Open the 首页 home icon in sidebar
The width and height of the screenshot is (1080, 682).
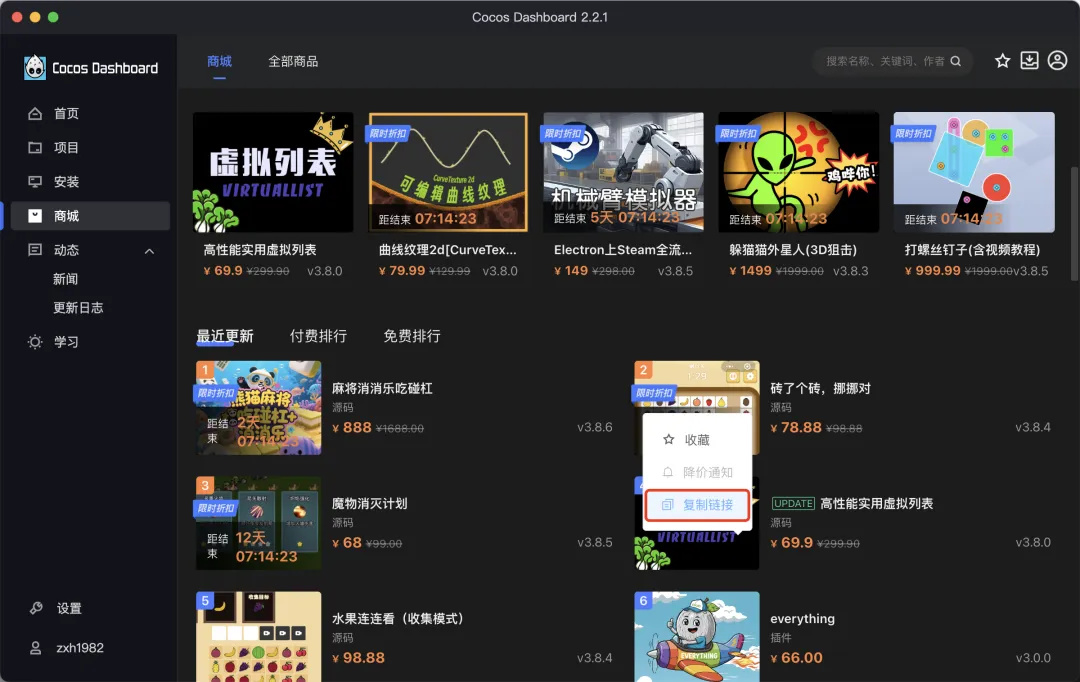(x=35, y=114)
